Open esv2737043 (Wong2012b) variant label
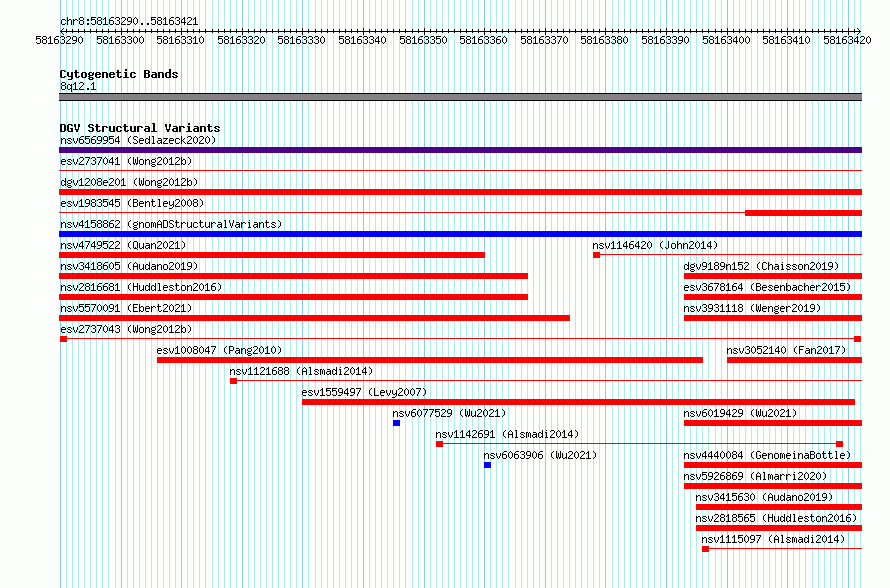The width and height of the screenshot is (890, 588). (126, 329)
